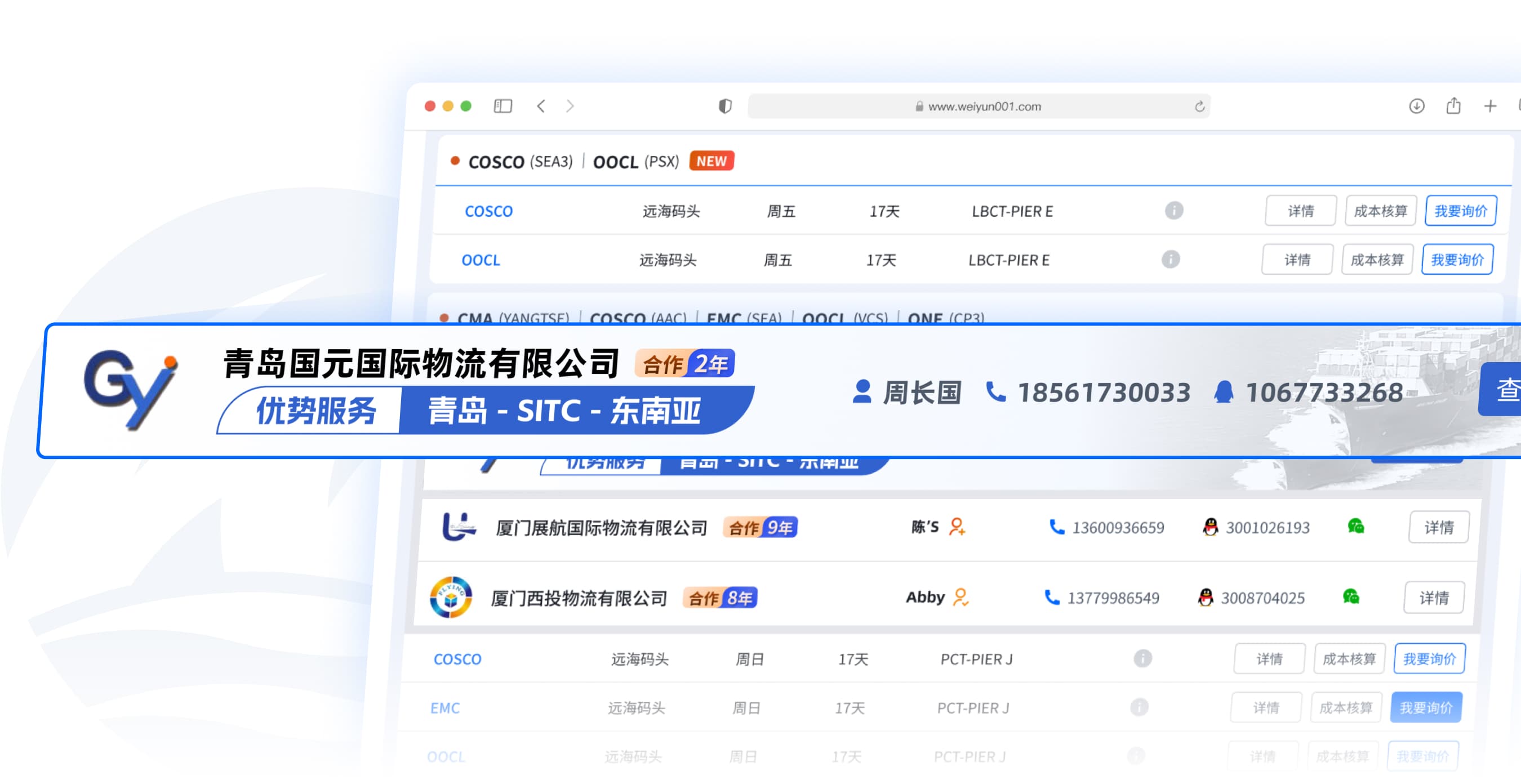Click 我要询价 for COSCO PCT-PIER J row

pos(1430,658)
